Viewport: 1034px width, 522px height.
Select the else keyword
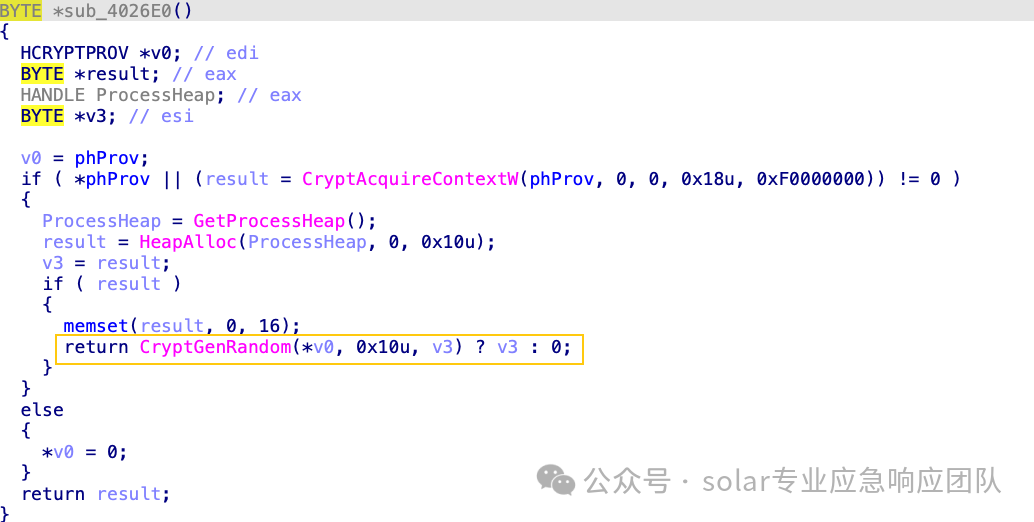click(42, 410)
